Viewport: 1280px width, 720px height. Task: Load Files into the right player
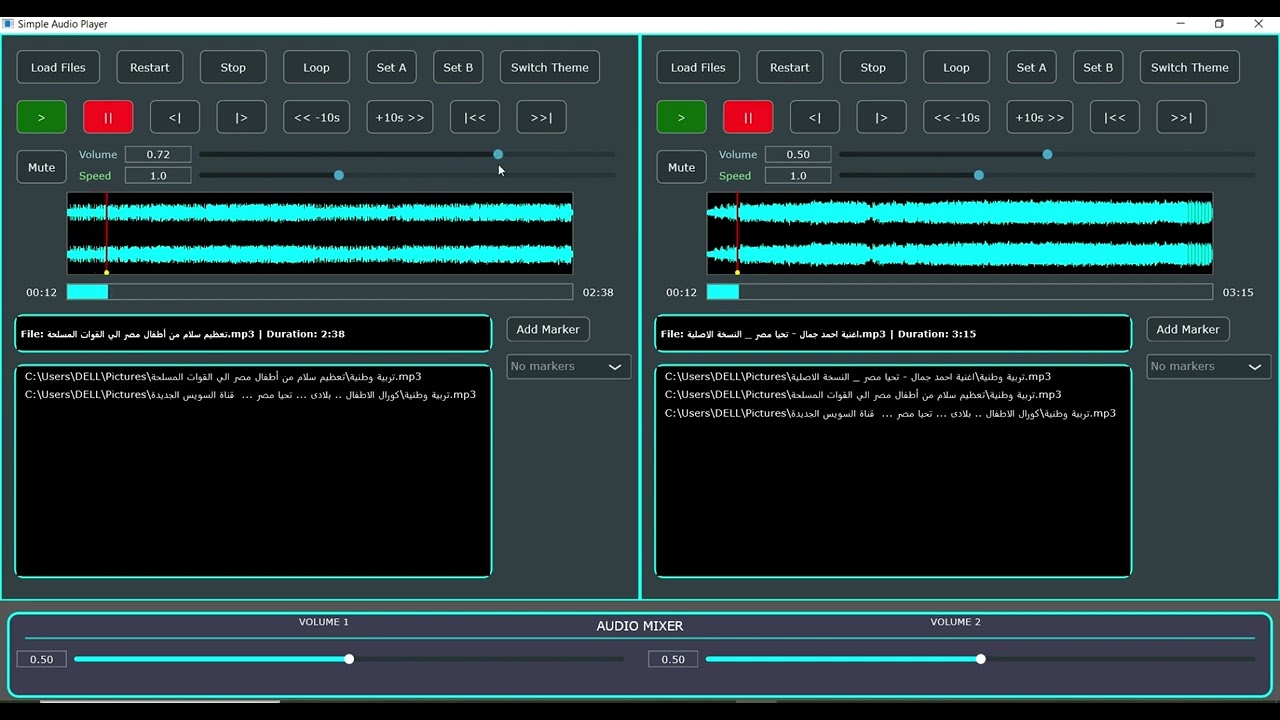coord(698,67)
